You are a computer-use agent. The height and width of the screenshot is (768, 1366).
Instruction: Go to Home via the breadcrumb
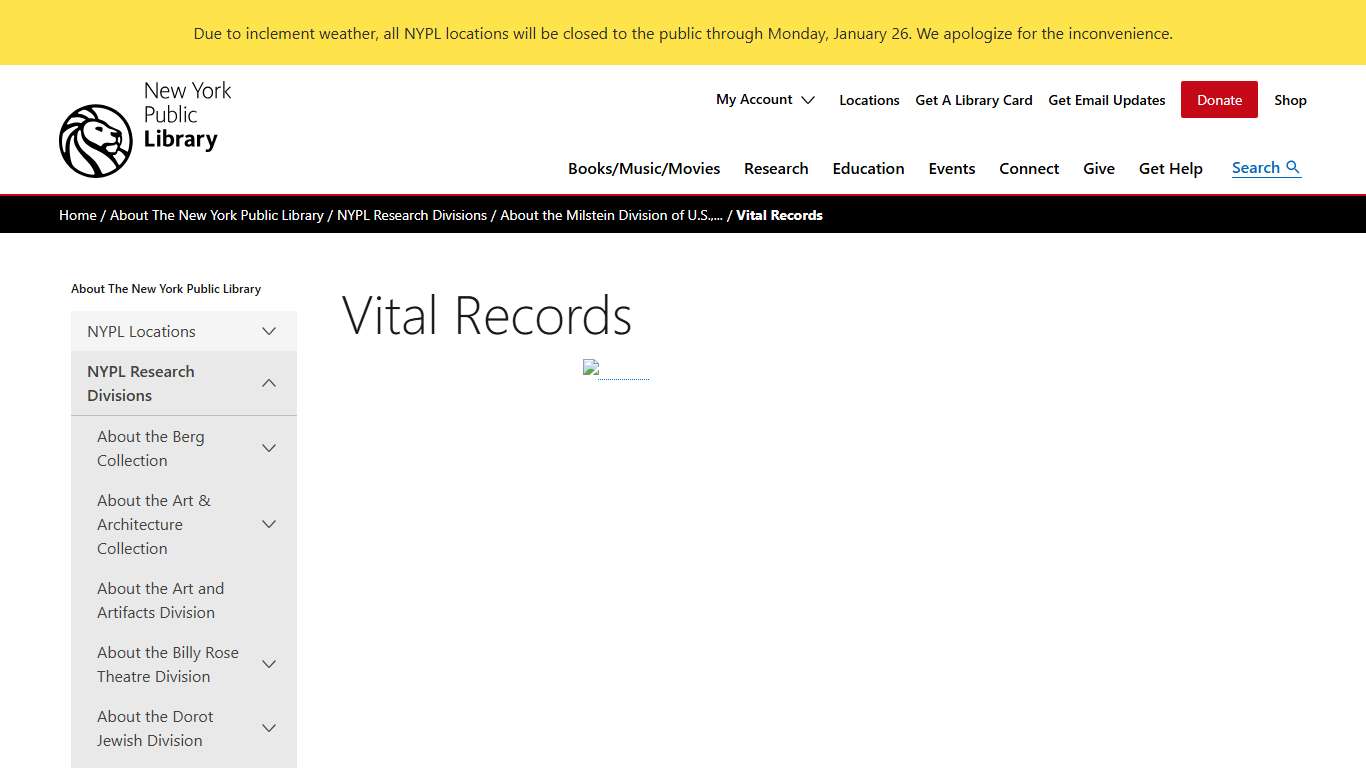pos(77,215)
